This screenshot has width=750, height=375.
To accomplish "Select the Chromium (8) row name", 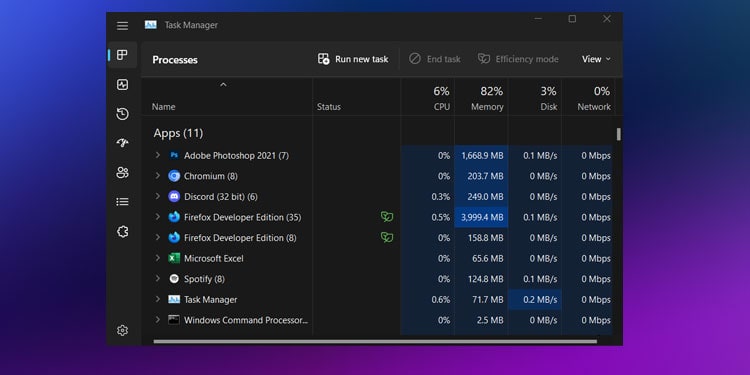I will [211, 176].
